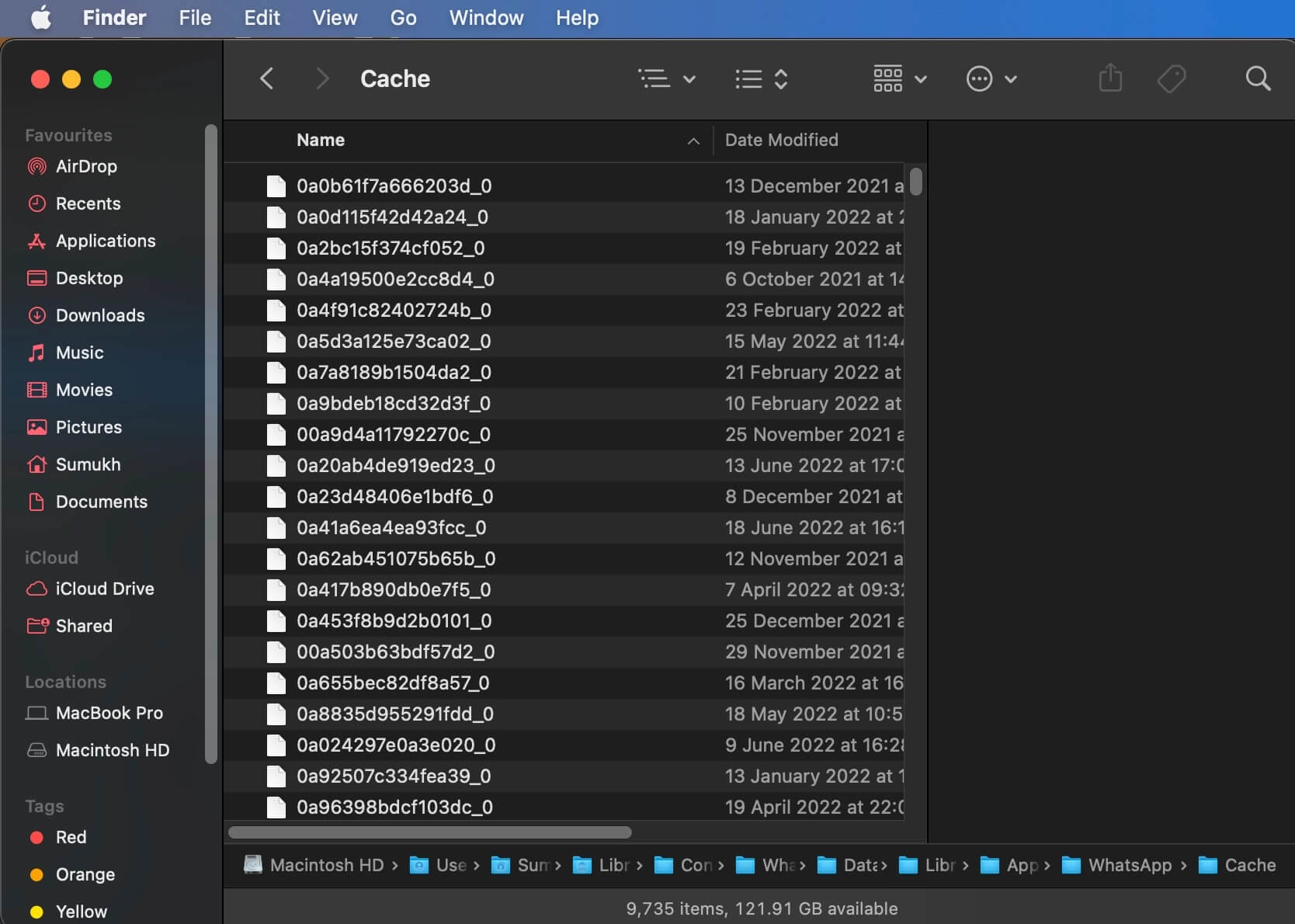Select file 0a5d3a125e73ca02_0
The width and height of the screenshot is (1295, 924).
tap(393, 342)
